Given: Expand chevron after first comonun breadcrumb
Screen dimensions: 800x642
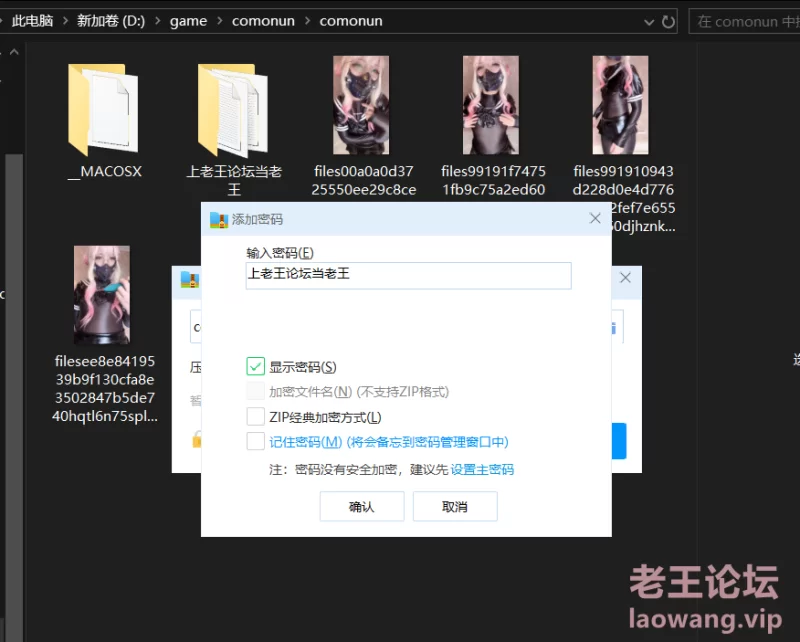Looking at the screenshot, I should [308, 21].
